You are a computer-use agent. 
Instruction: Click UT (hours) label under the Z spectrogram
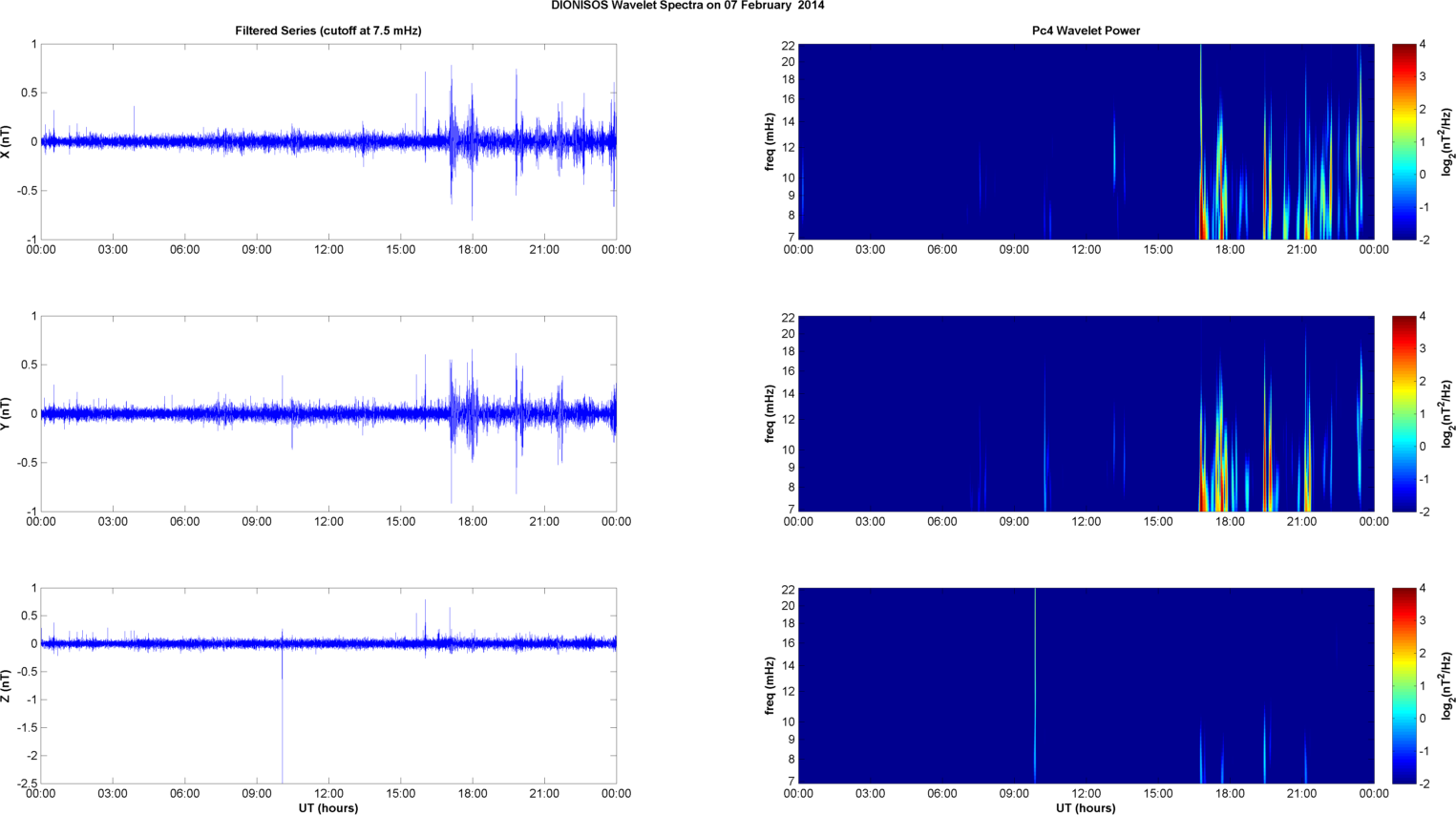coord(1086,808)
